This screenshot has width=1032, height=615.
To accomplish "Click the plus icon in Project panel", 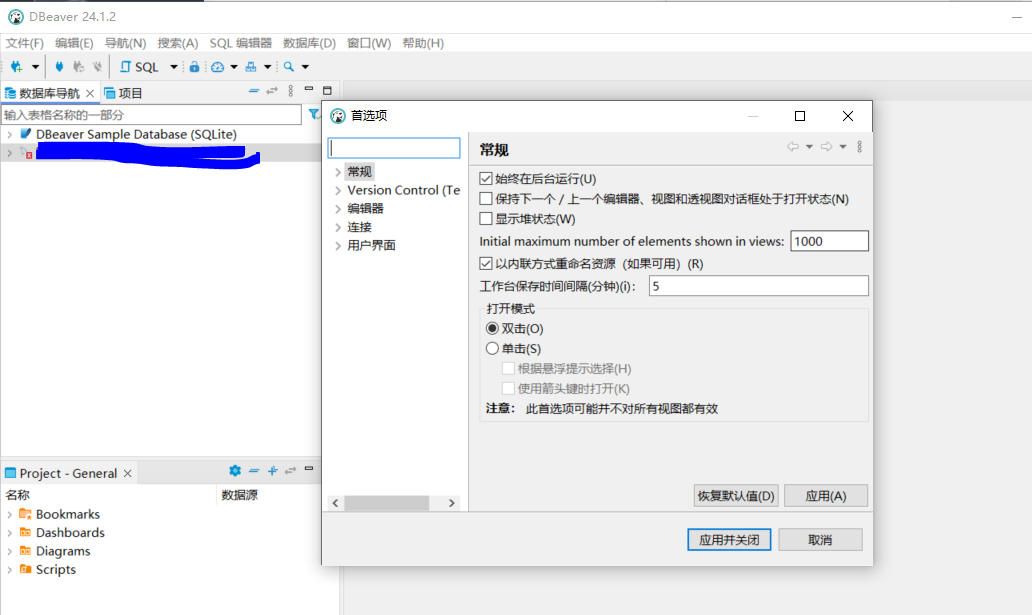I will pyautogui.click(x=272, y=471).
